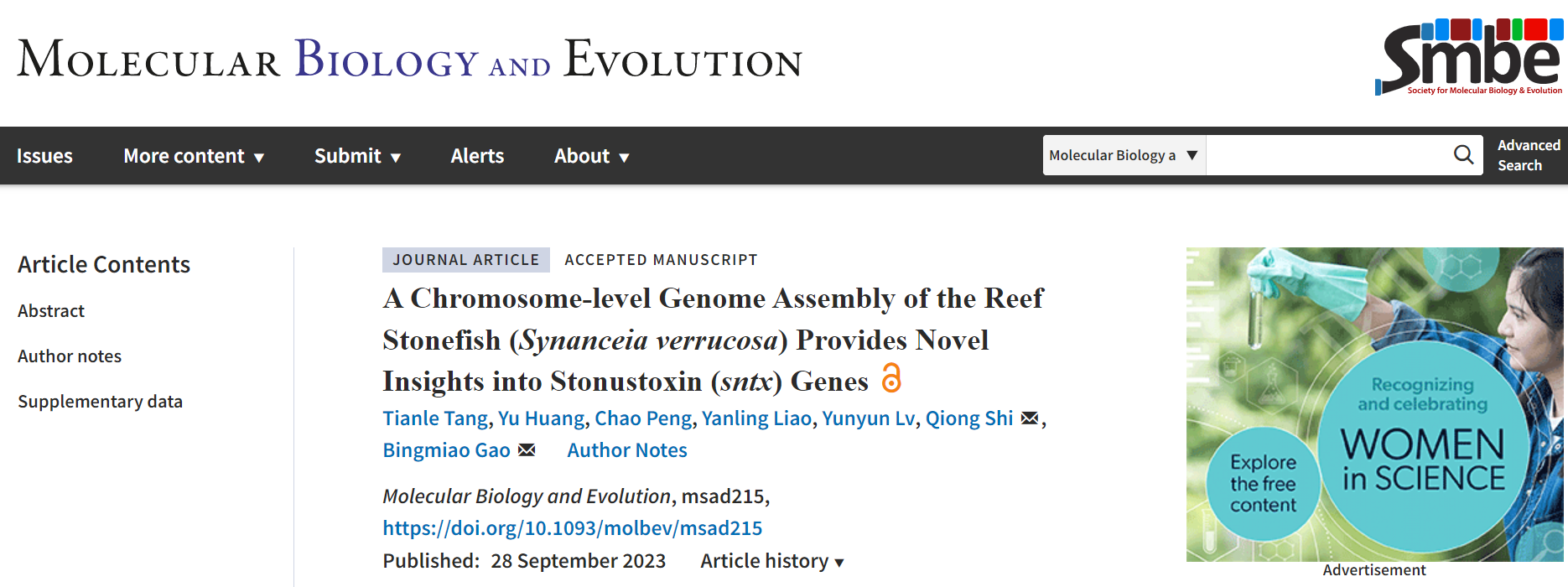Click the email icon beside Bingmiao Gao
The image size is (1568, 587).
[527, 450]
